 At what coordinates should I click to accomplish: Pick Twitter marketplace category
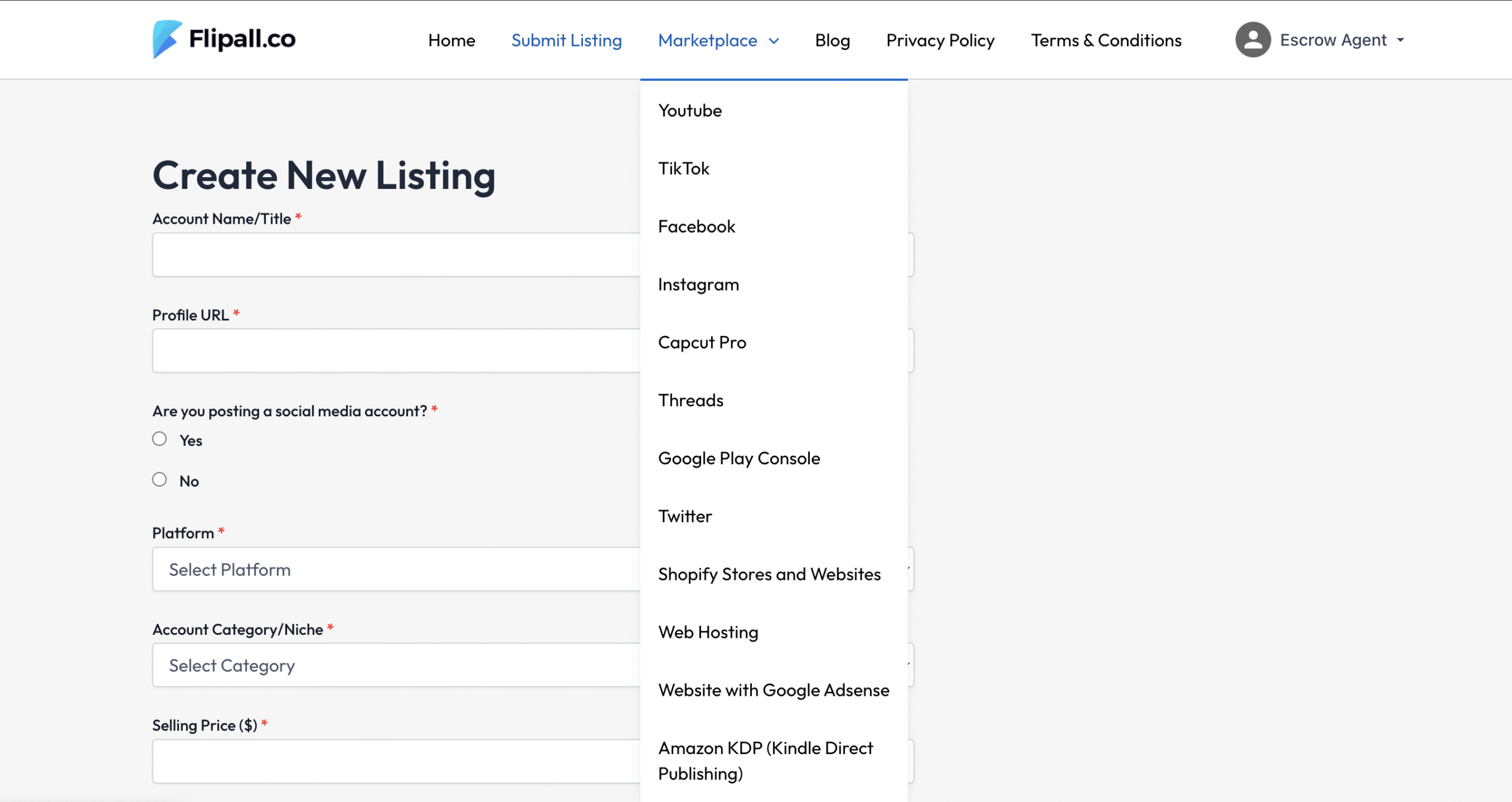point(774,516)
